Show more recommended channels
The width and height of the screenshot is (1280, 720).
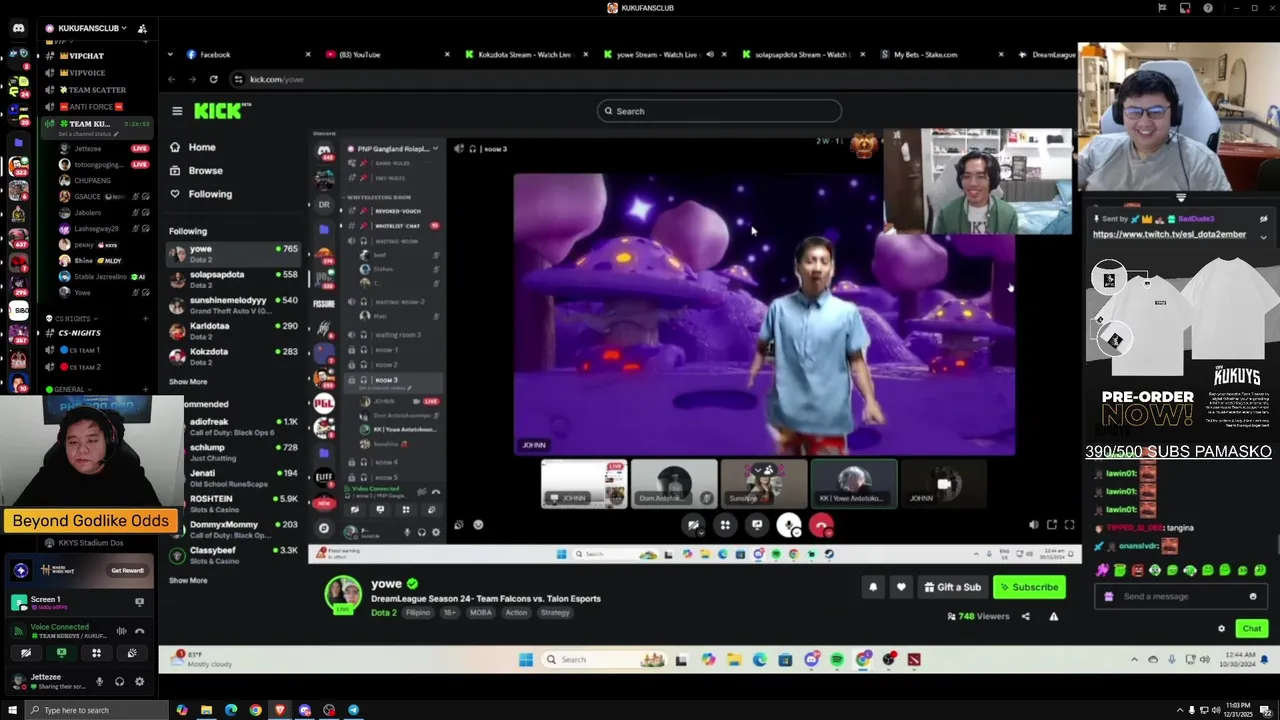188,580
